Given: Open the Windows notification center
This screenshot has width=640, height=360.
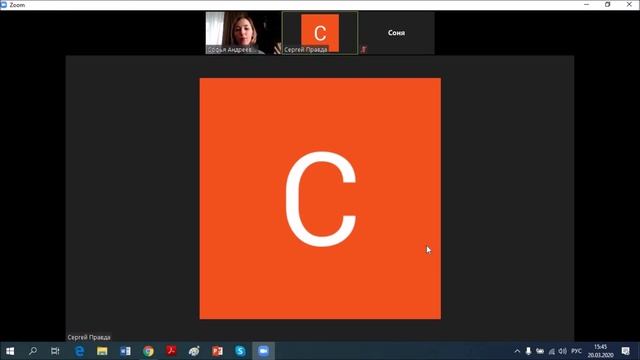Looking at the screenshot, I should click(625, 351).
